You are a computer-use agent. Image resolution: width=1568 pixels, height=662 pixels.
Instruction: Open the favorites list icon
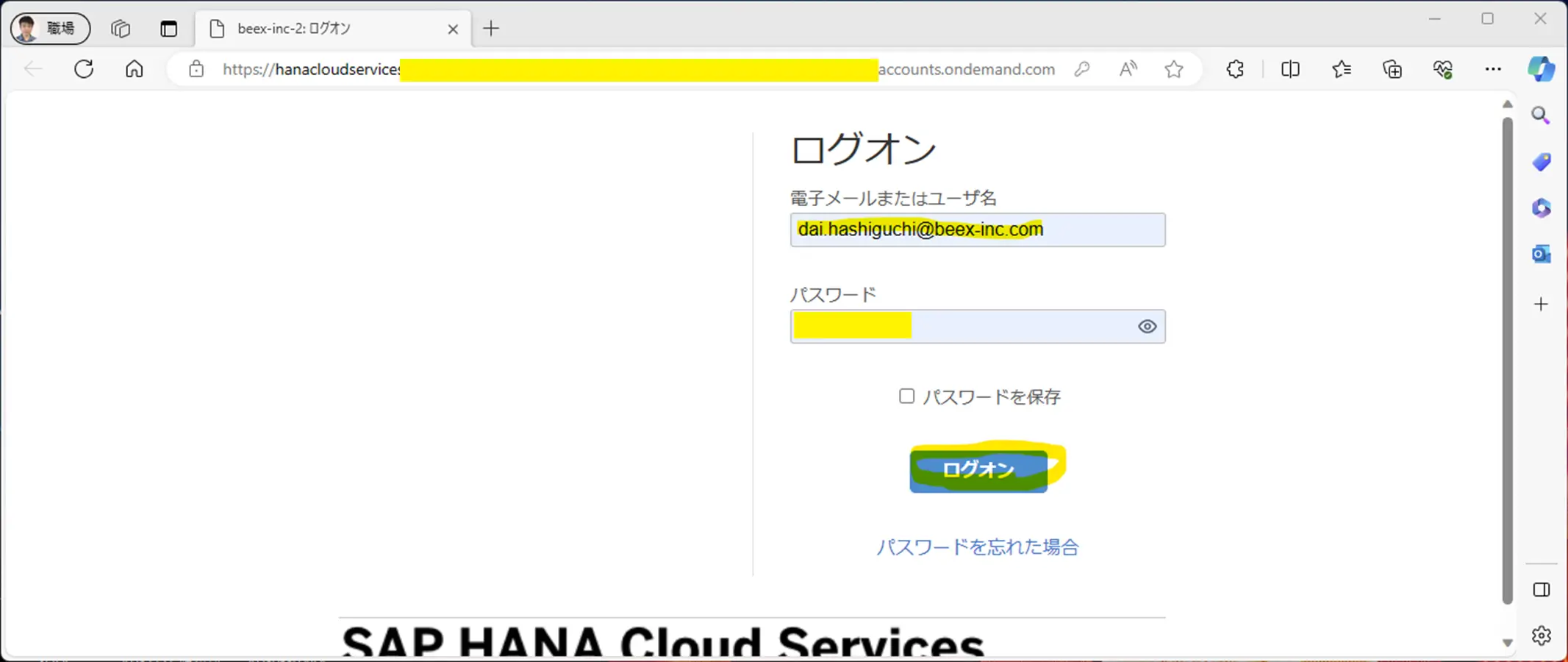[1342, 69]
